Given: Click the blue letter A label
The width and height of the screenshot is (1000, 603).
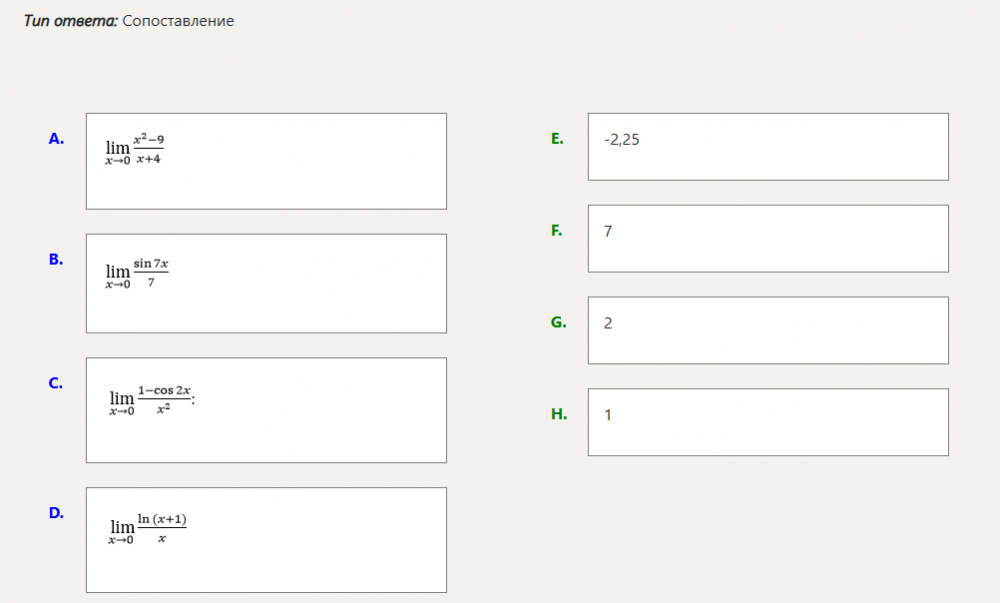Looking at the screenshot, I should pos(56,139).
